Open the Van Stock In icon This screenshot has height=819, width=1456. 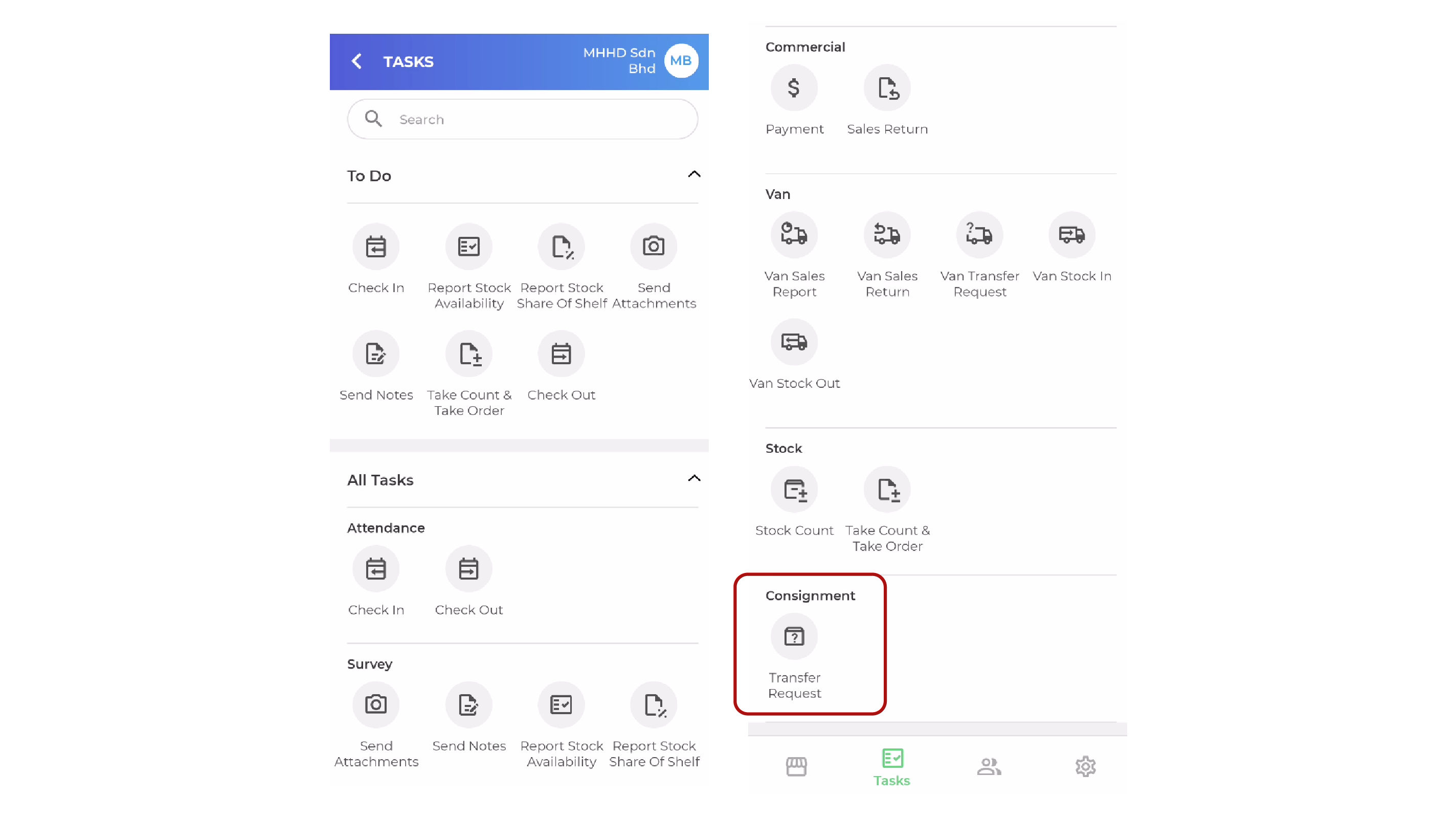click(x=1071, y=235)
